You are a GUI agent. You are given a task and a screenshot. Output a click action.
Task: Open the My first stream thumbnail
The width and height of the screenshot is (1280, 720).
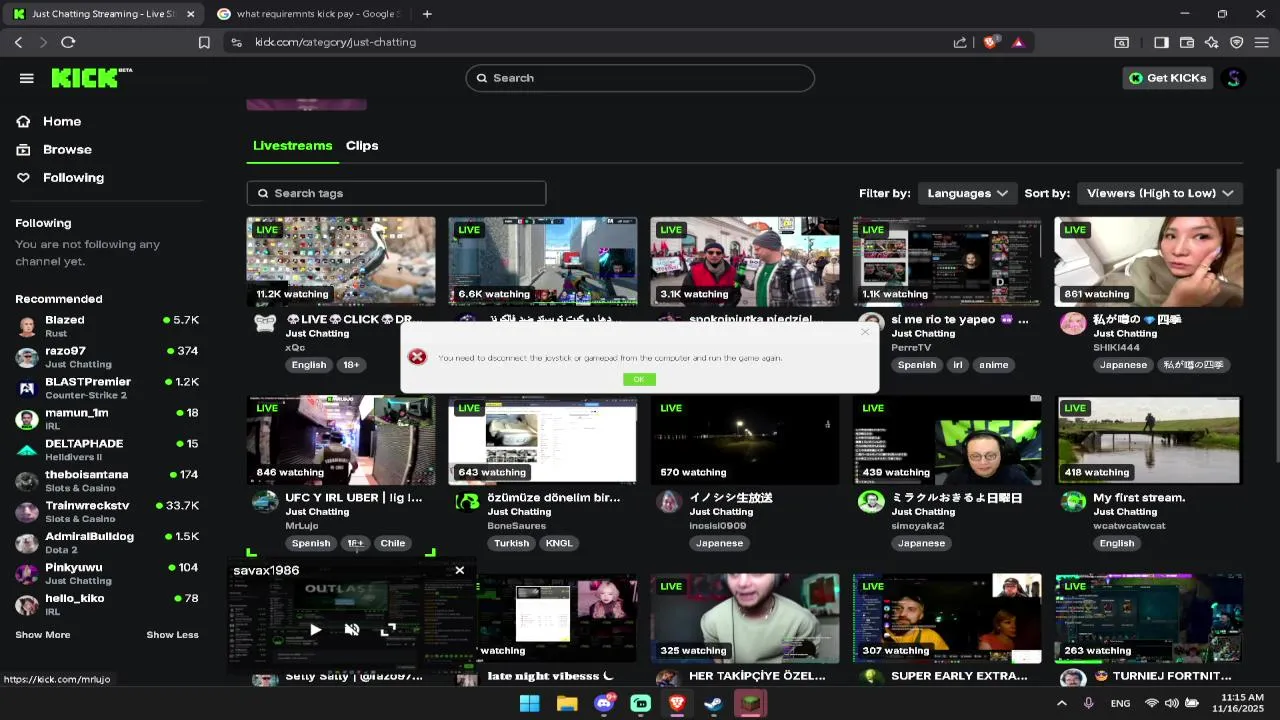coord(1148,440)
